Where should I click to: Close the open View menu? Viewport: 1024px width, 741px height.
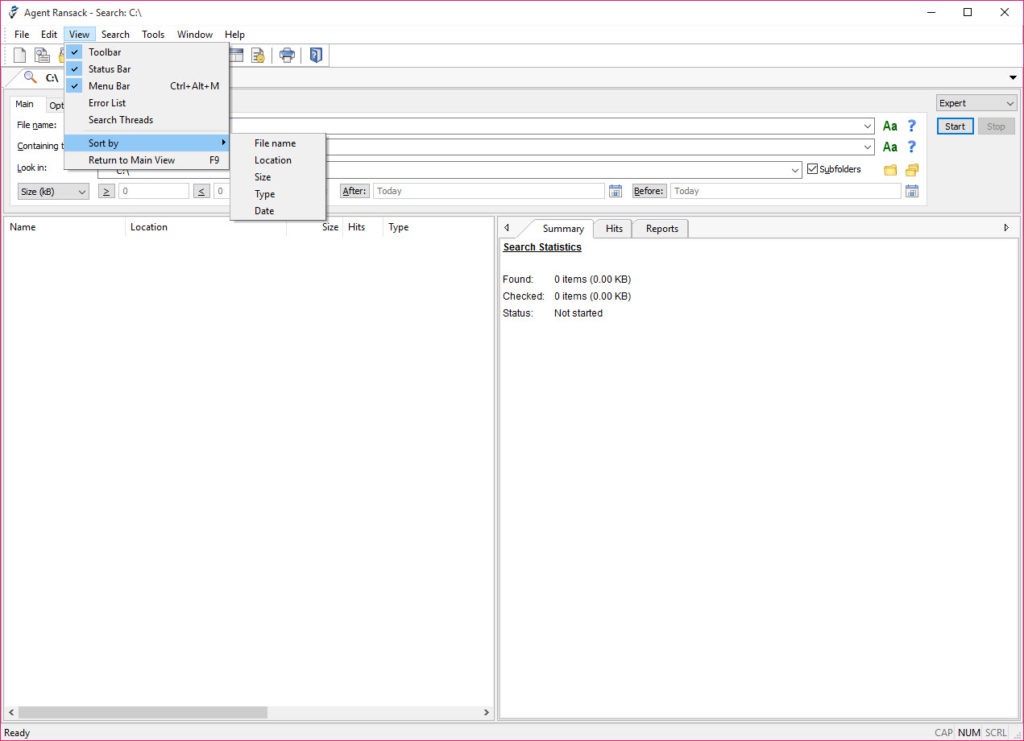point(79,35)
